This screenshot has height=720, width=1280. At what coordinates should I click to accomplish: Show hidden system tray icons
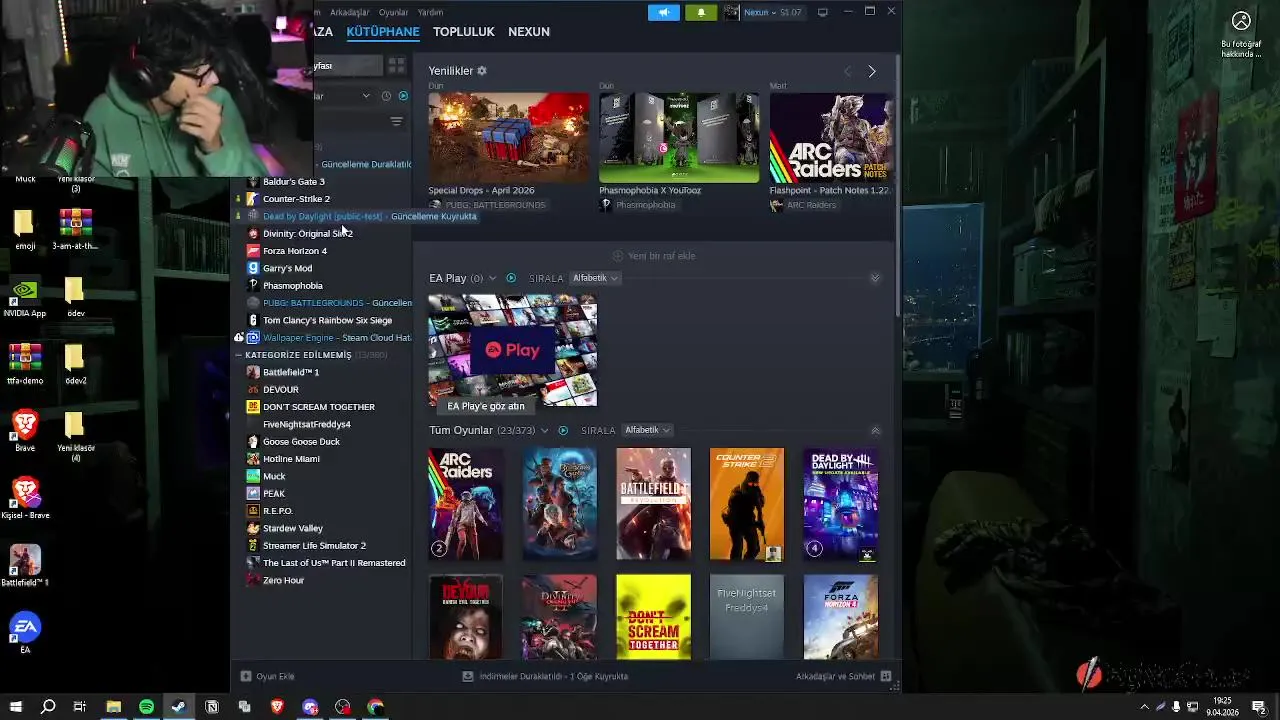1144,707
